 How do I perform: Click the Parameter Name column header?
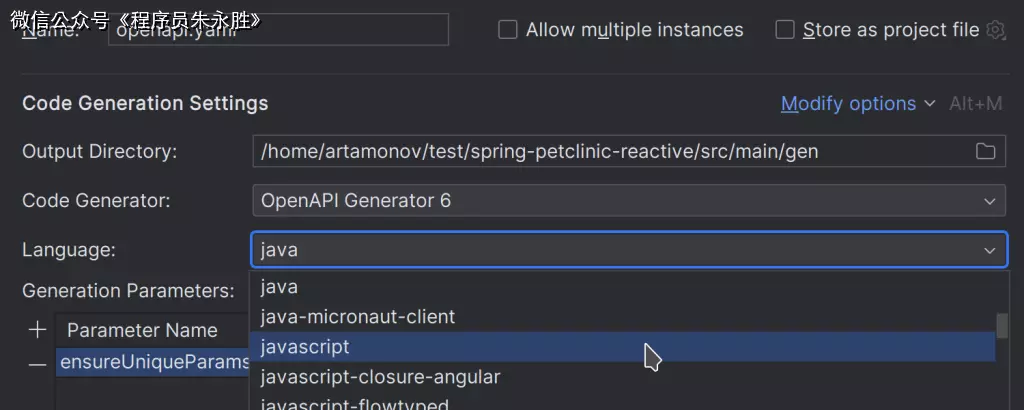[x=142, y=330]
